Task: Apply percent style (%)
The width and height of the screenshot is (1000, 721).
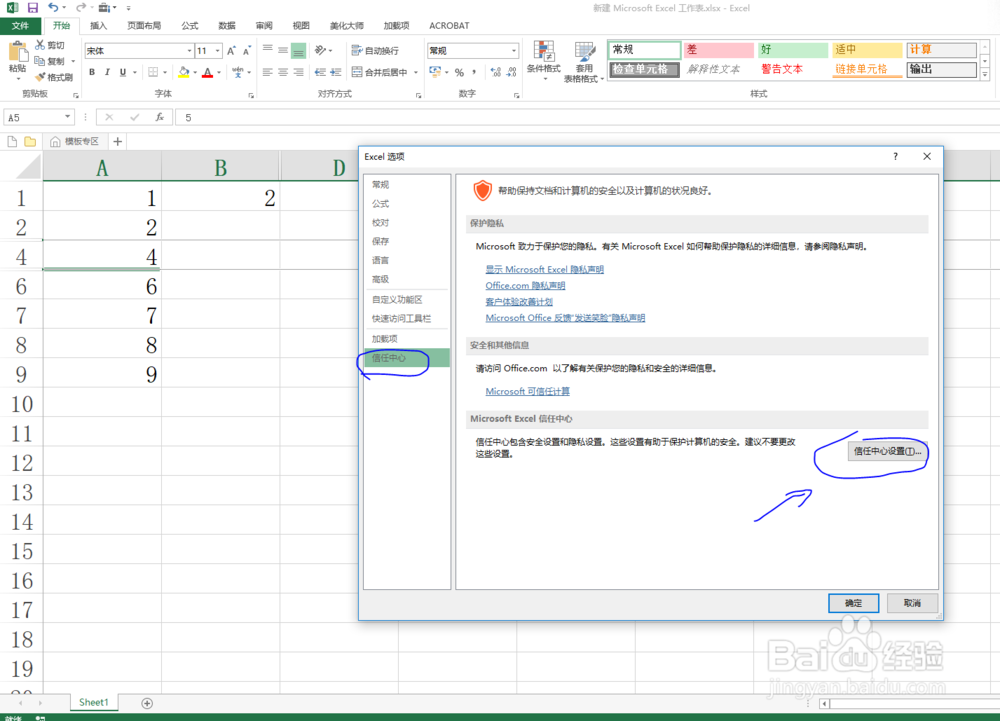Action: (459, 72)
